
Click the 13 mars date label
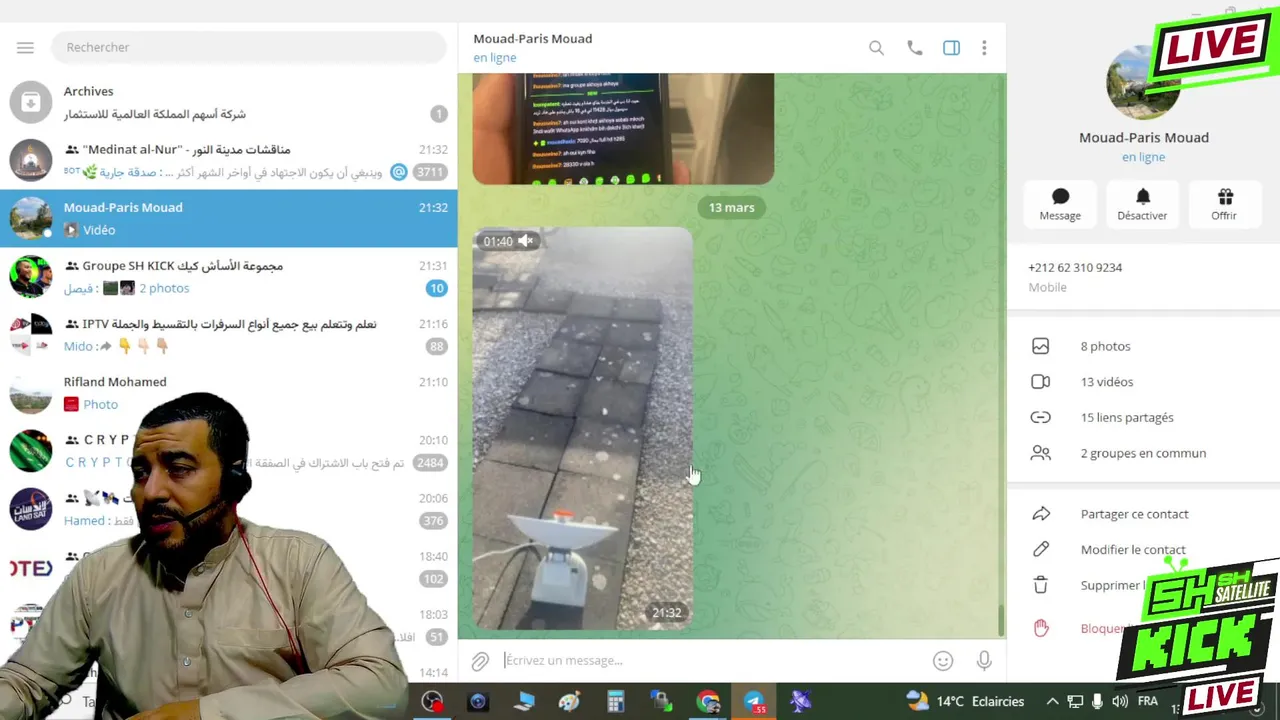(731, 207)
